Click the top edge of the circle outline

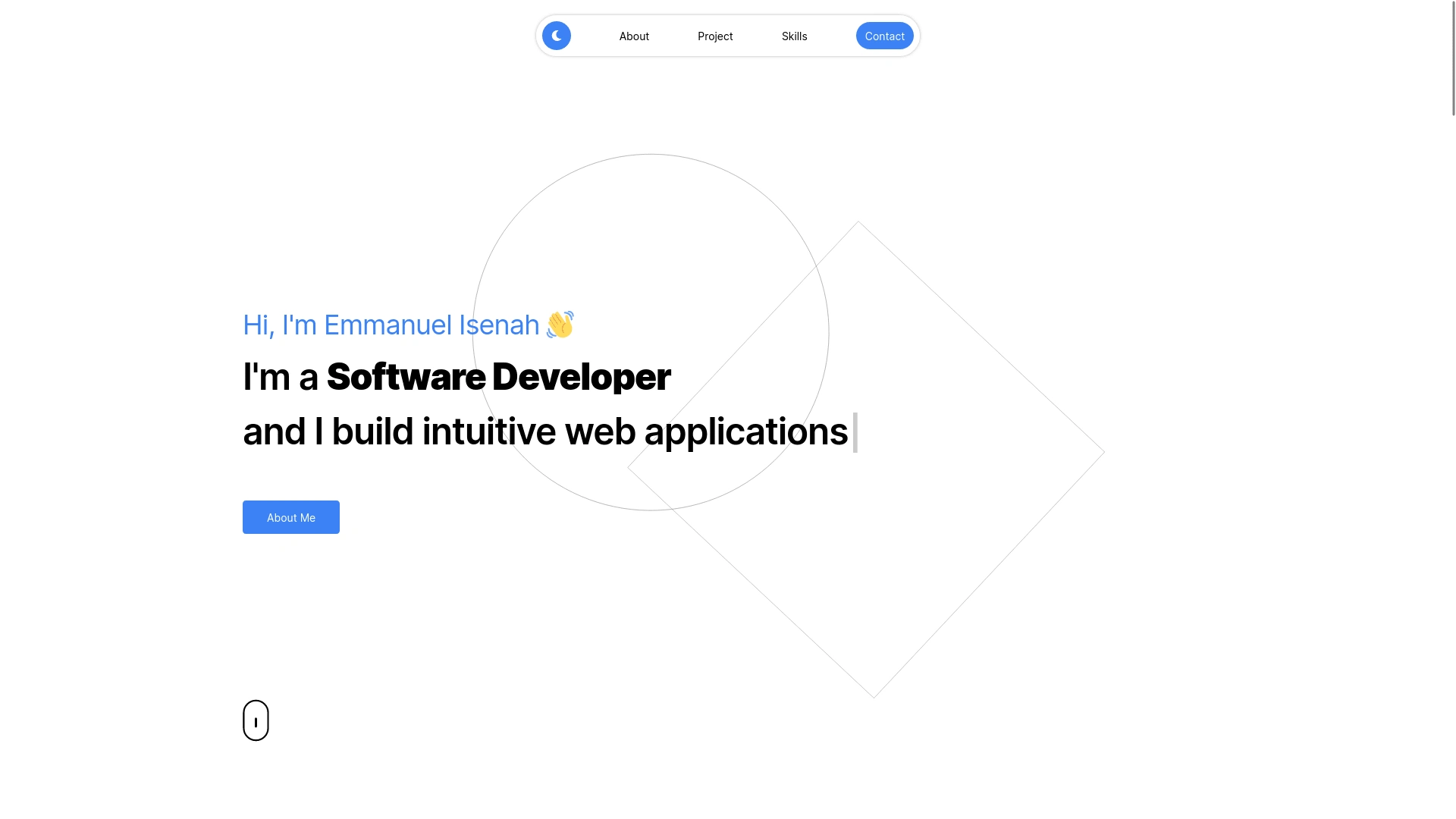pyautogui.click(x=651, y=155)
